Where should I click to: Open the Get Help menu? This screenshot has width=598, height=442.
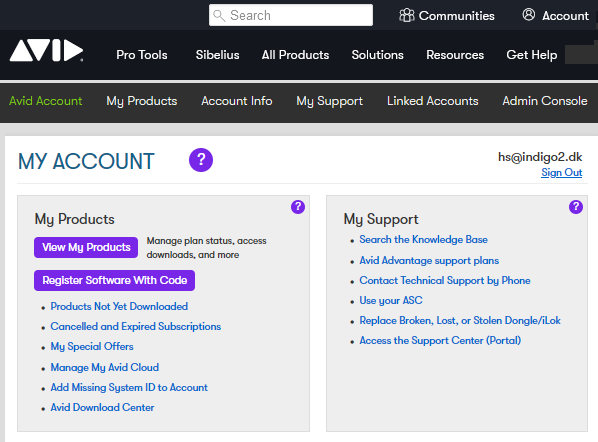pos(532,55)
